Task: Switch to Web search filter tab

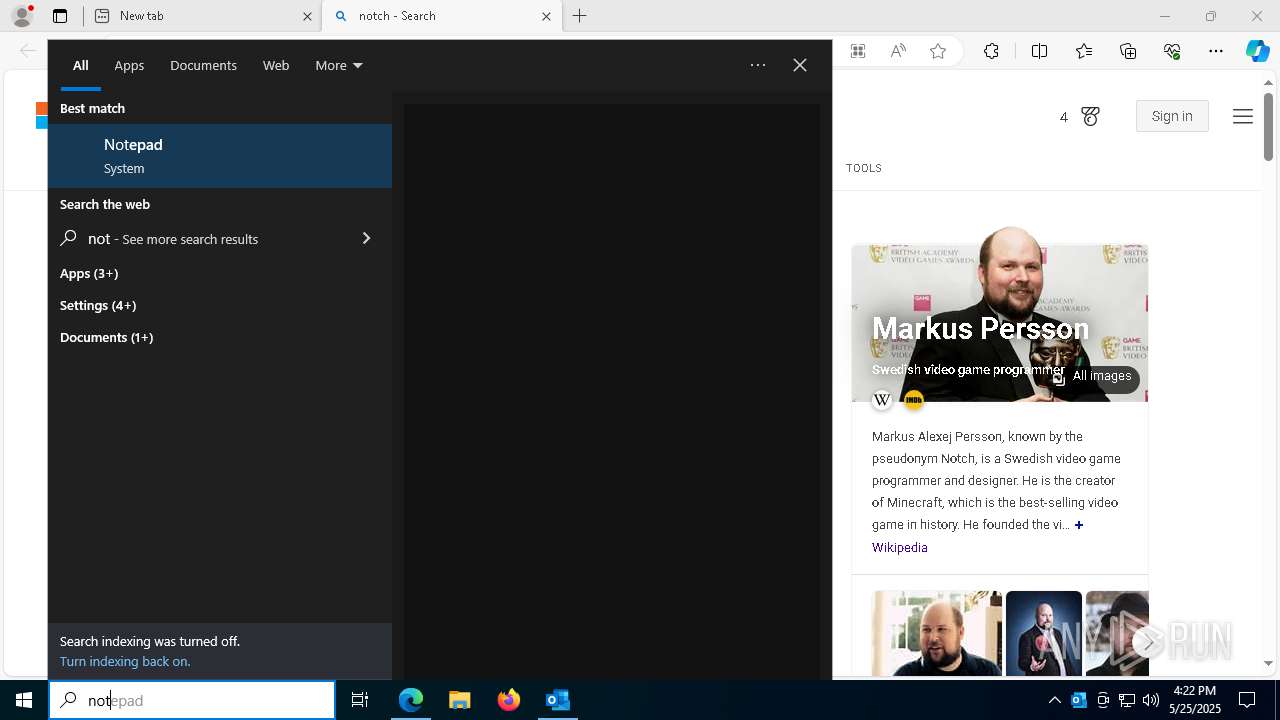Action: coord(276,65)
